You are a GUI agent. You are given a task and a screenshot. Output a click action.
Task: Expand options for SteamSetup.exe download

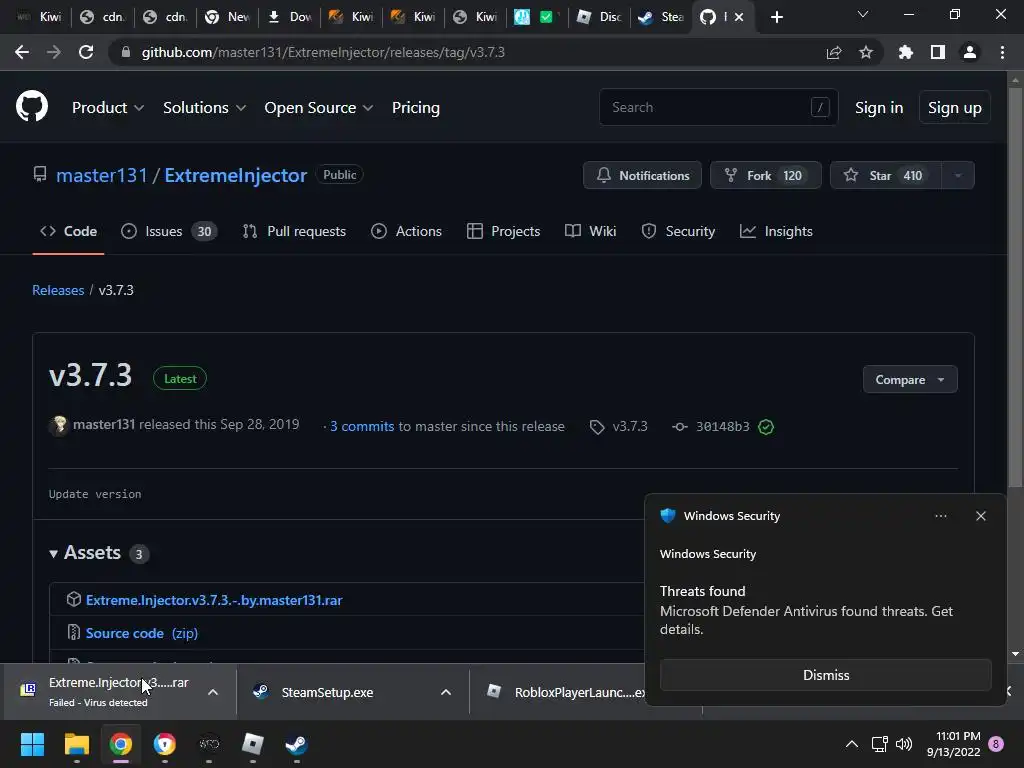click(x=446, y=692)
